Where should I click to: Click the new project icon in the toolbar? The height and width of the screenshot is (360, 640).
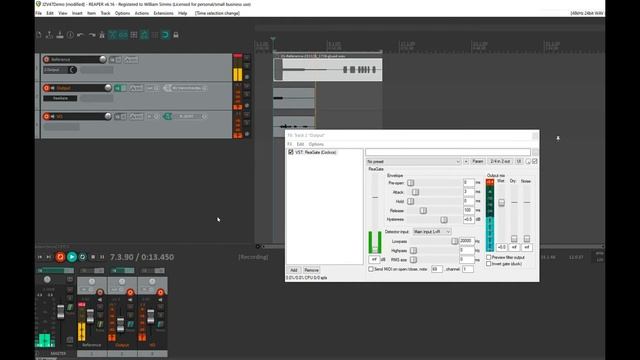[39, 35]
